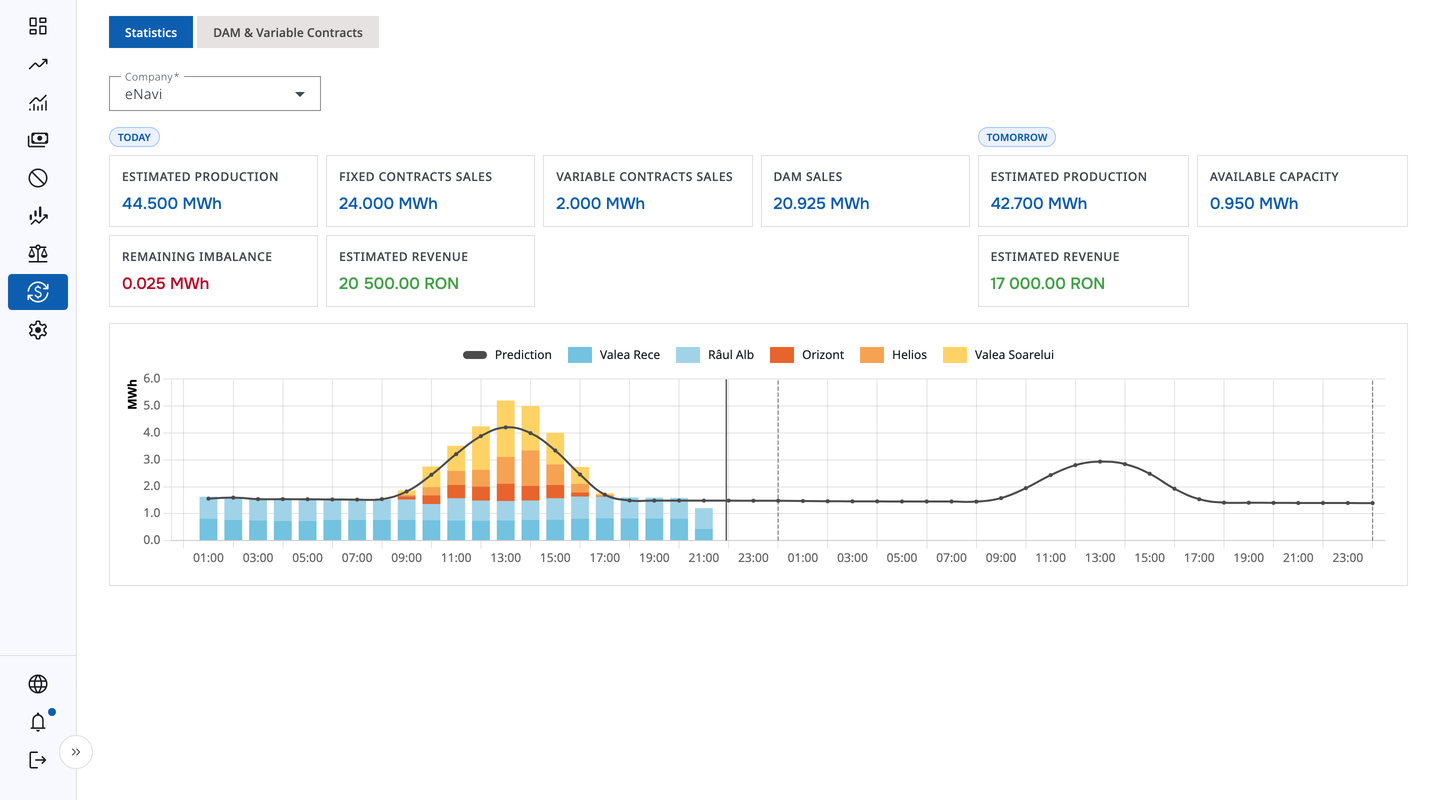The image size is (1440, 800).
Task: Open the settings gear at sidebar bottom
Action: click(x=37, y=330)
